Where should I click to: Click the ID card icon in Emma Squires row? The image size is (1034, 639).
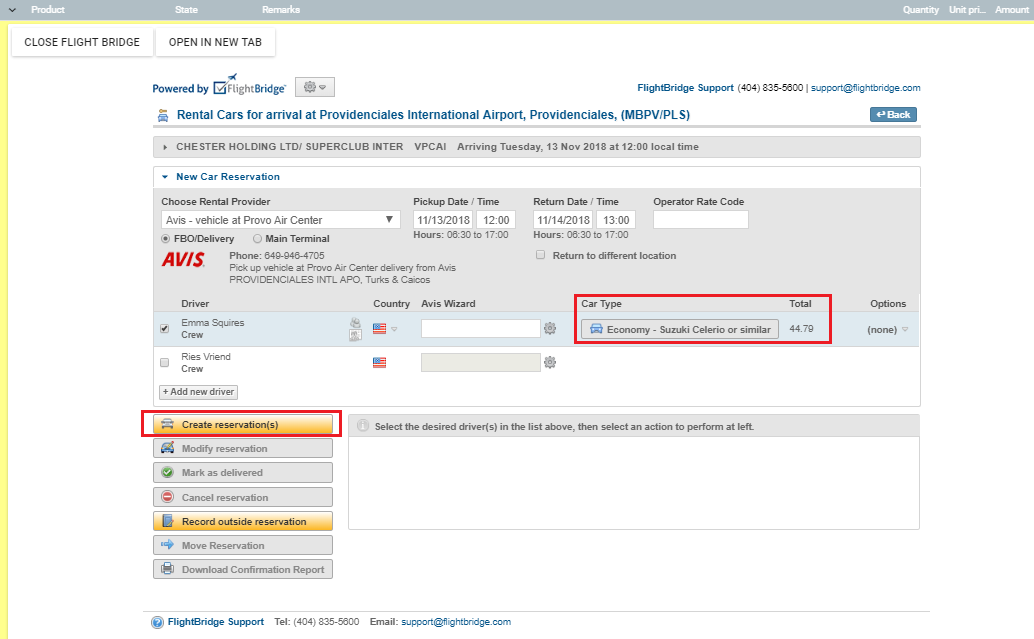click(x=355, y=335)
